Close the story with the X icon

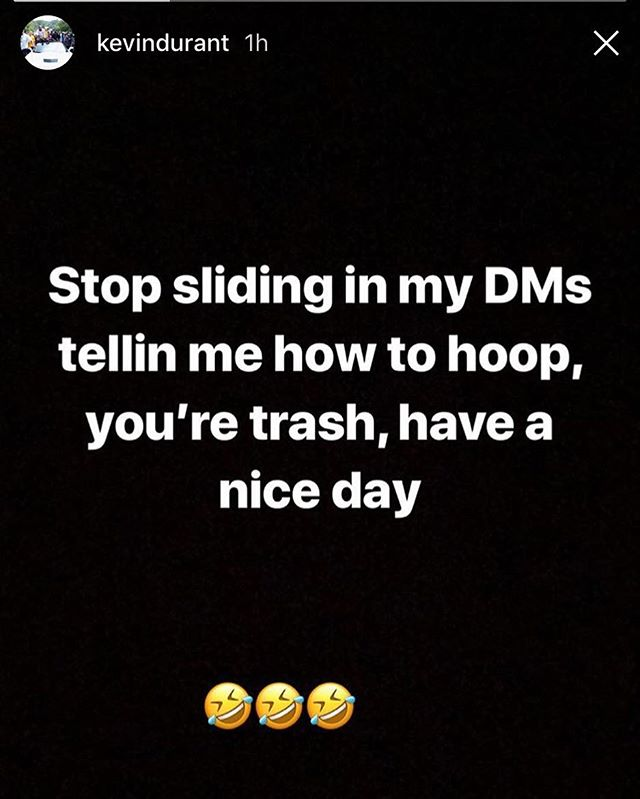tap(606, 43)
